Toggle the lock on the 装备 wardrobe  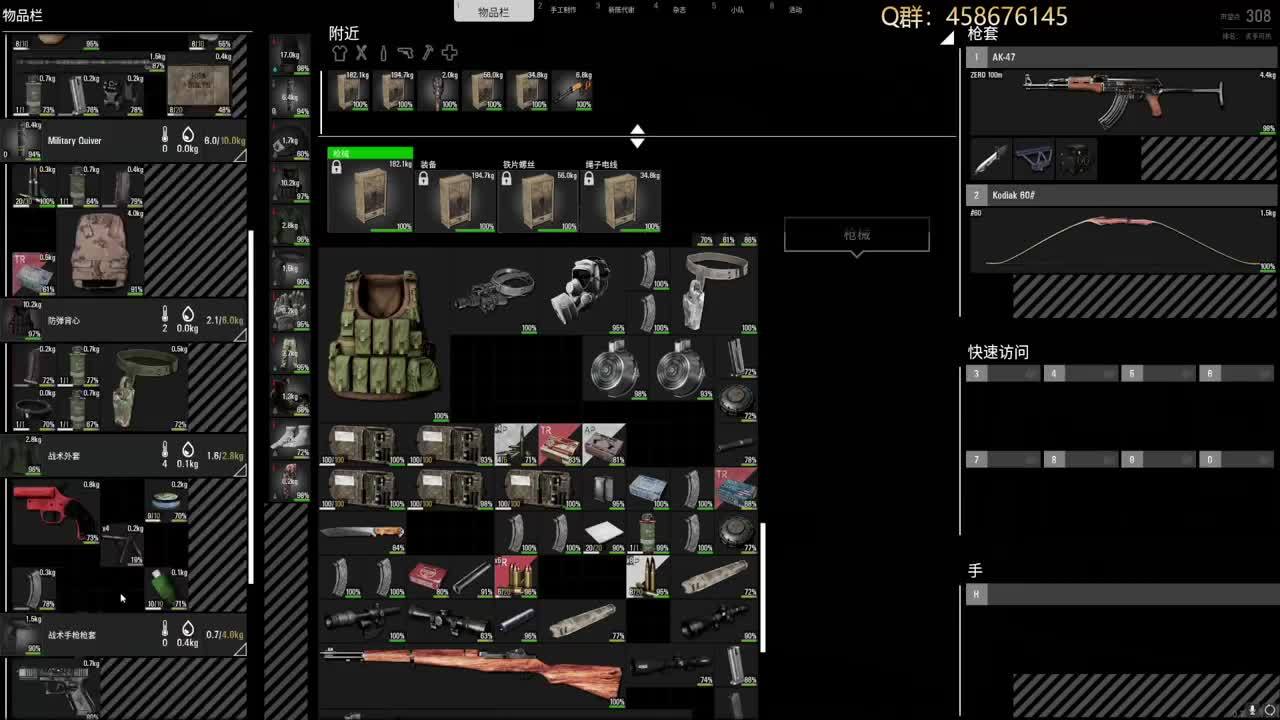tap(424, 179)
